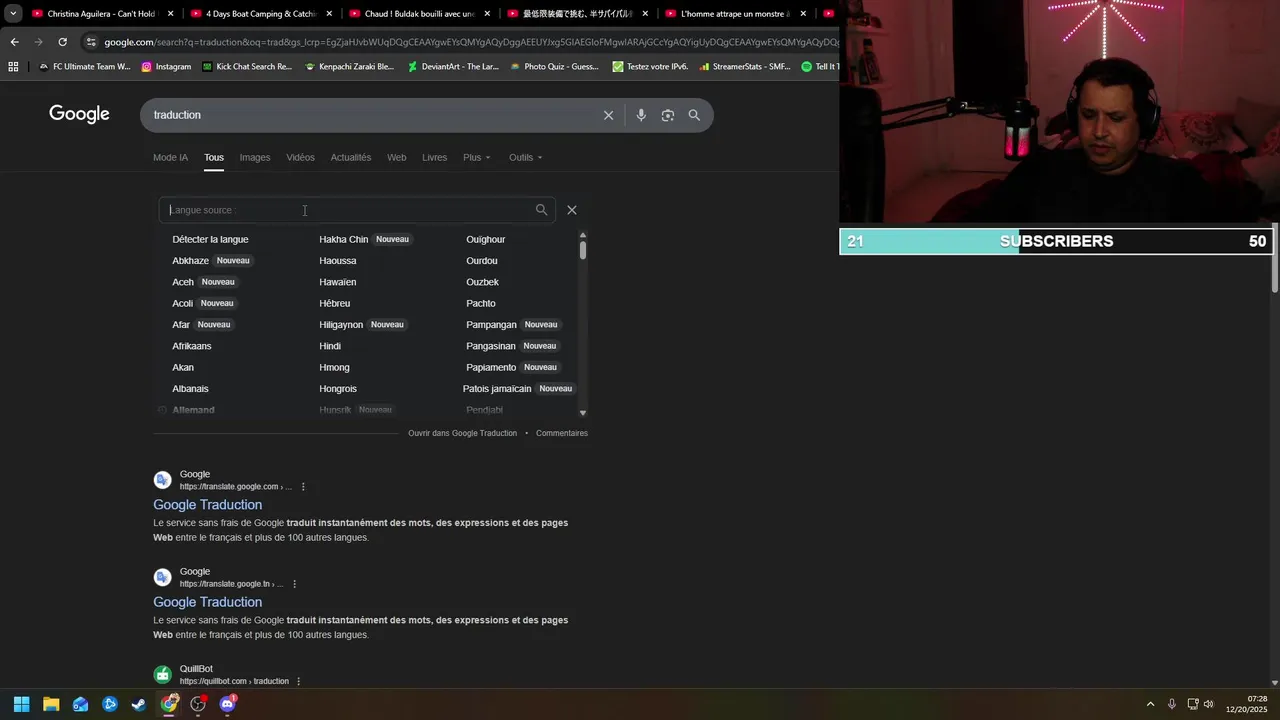Close the source language picker

(572, 210)
